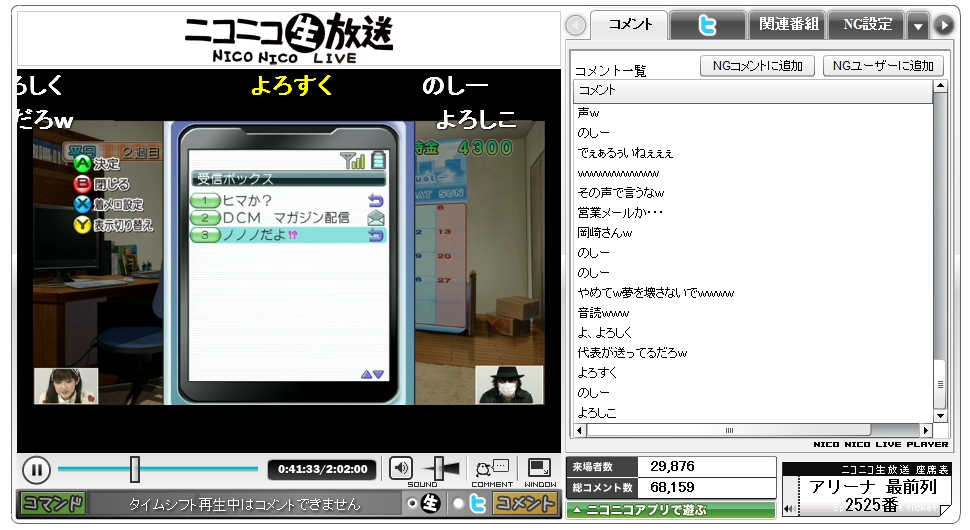Open the NG設定 tab
Viewport: 970px width, 530px height.
(867, 25)
